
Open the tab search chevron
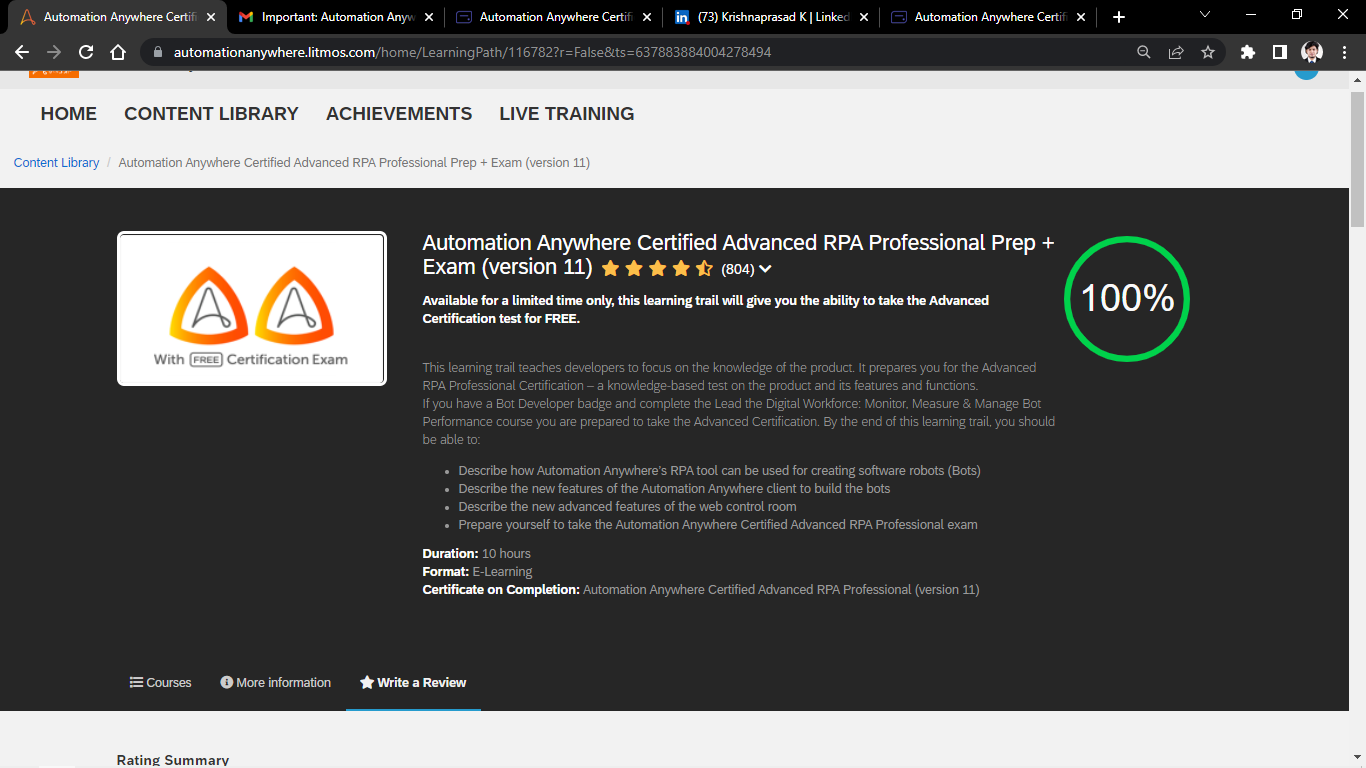1205,15
